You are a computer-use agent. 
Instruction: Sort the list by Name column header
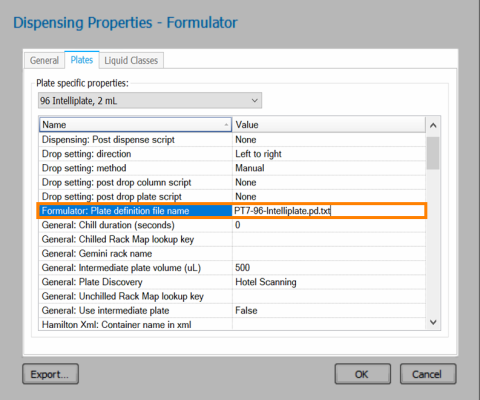click(x=135, y=125)
